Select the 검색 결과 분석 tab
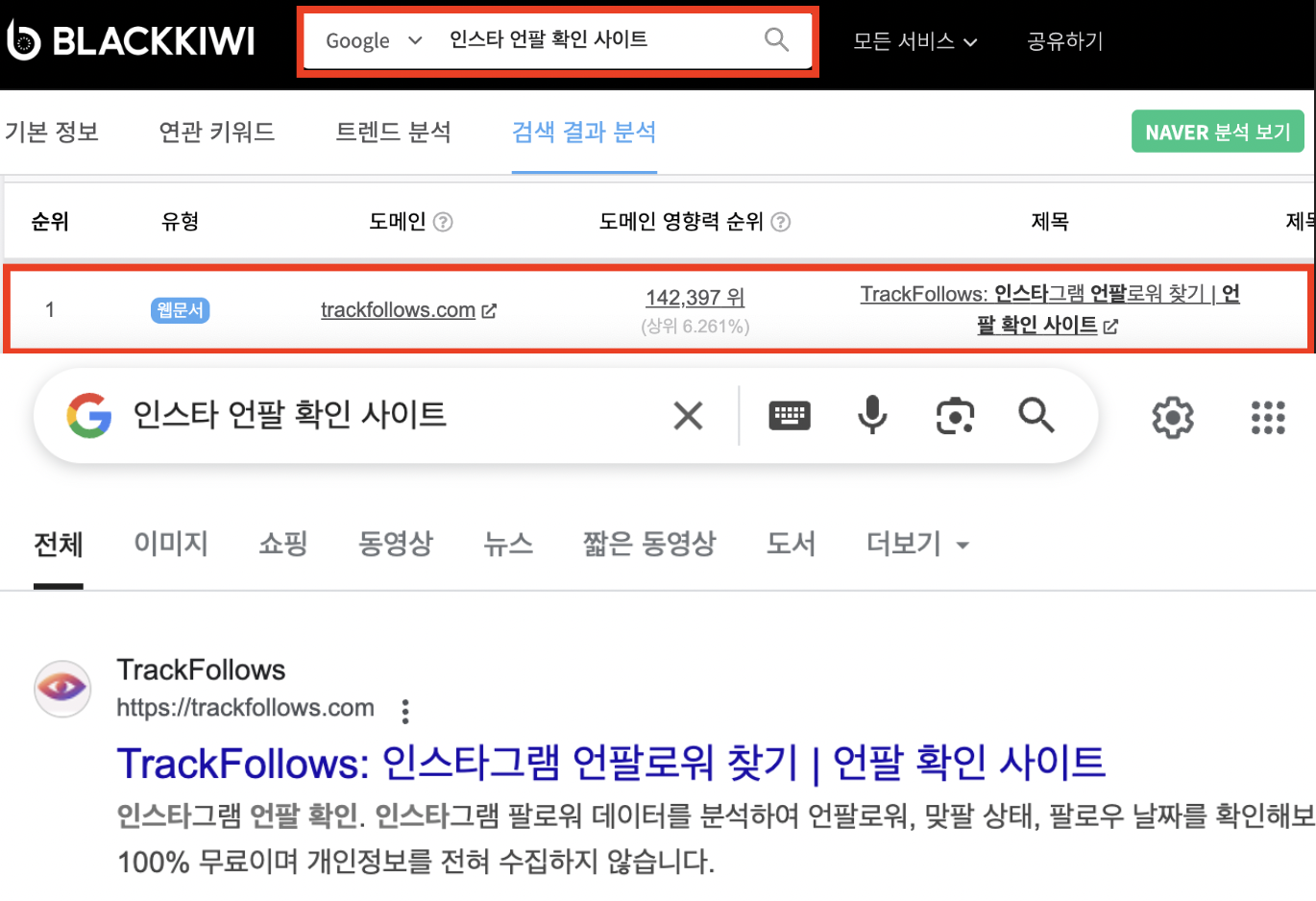Image resolution: width=1316 pixels, height=901 pixels. pyautogui.click(x=584, y=132)
